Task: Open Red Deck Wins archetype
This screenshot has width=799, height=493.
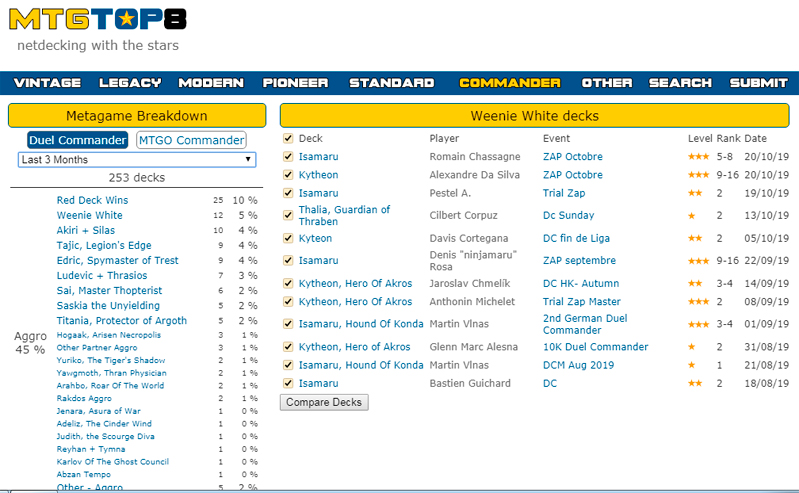Action: click(92, 200)
